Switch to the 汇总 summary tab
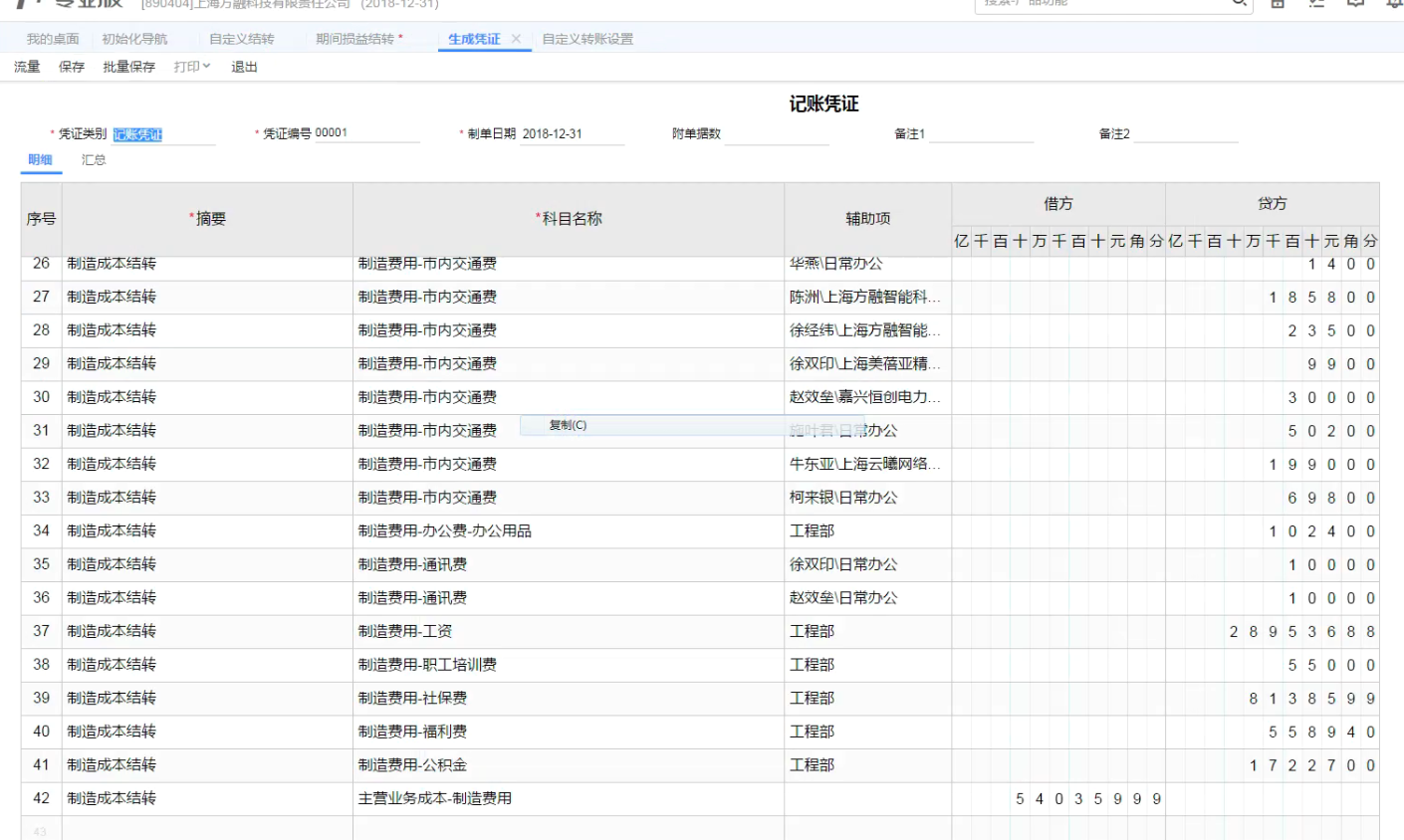This screenshot has height=840, width=1404. 95,159
